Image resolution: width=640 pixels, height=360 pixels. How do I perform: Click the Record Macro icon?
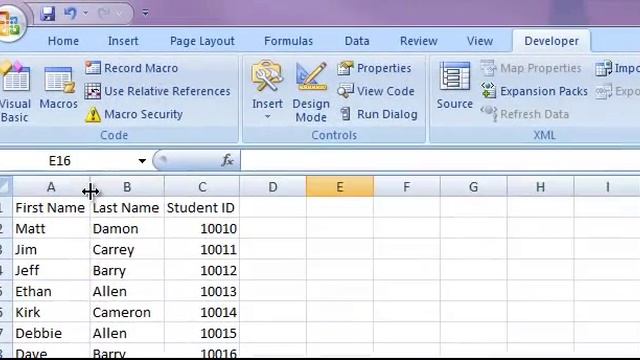pos(93,68)
